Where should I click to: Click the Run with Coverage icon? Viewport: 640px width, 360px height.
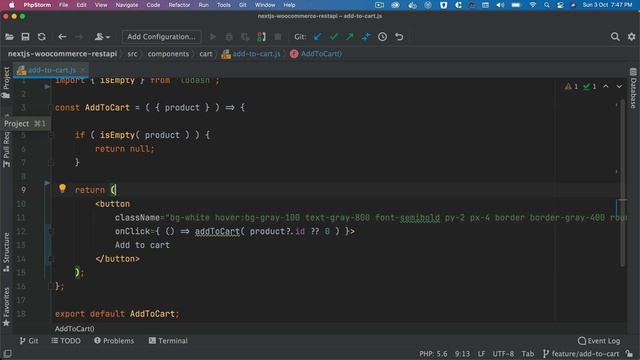(245, 37)
